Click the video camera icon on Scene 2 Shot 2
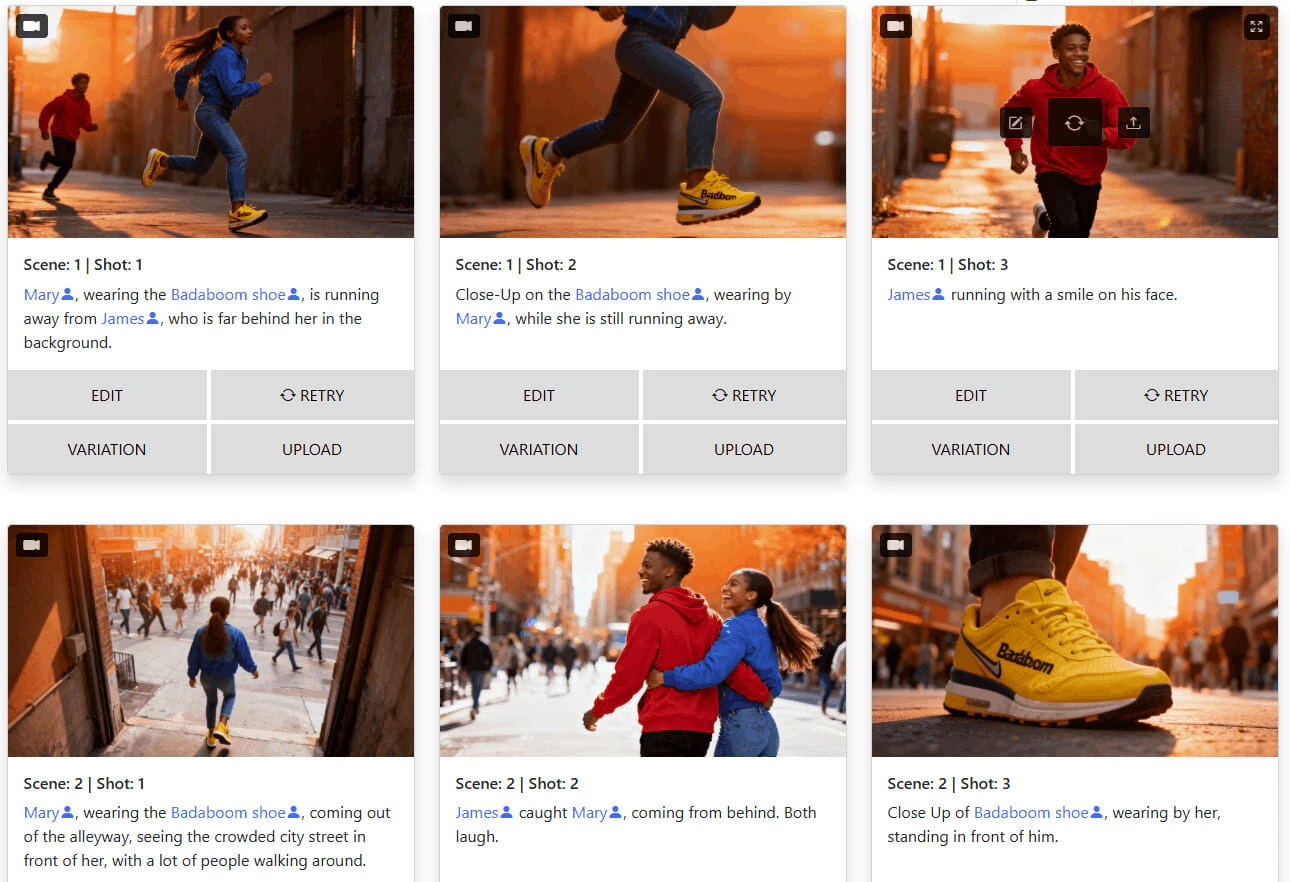Viewport: 1290px width, 882px height. pyautogui.click(x=463, y=544)
